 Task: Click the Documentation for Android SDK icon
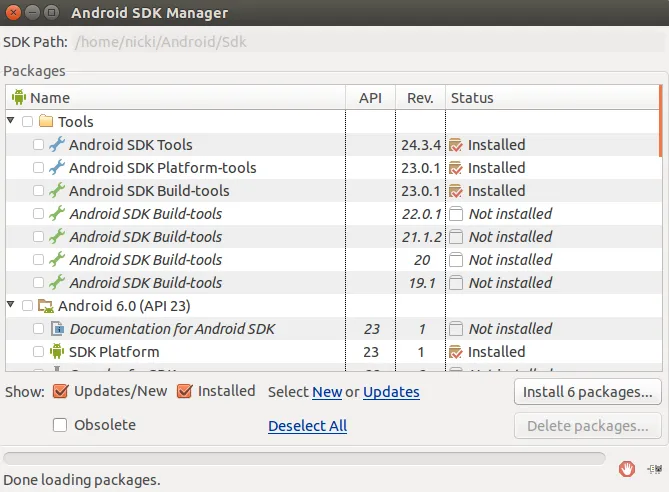(57, 329)
